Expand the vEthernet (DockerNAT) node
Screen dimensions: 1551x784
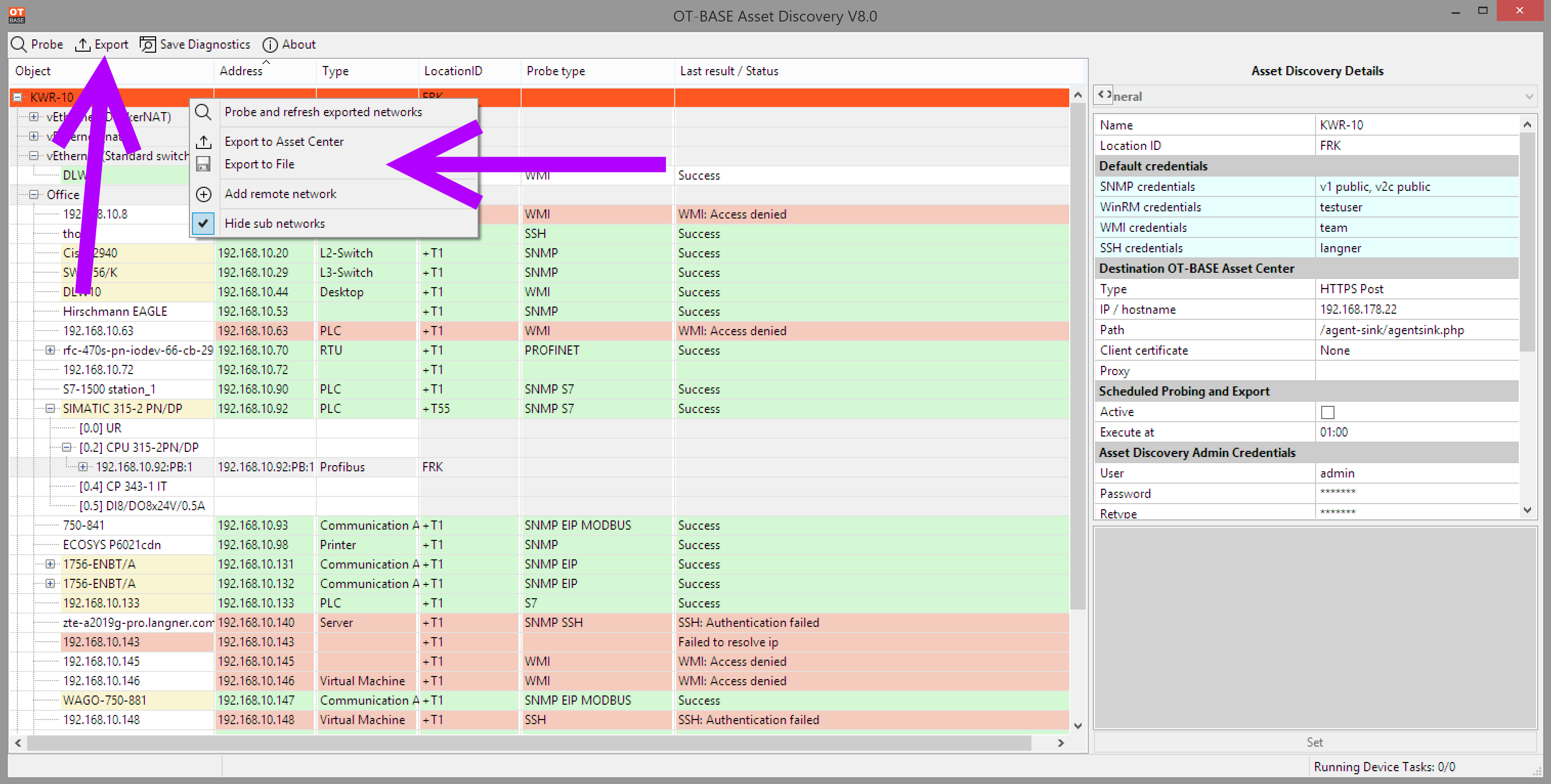(x=34, y=117)
